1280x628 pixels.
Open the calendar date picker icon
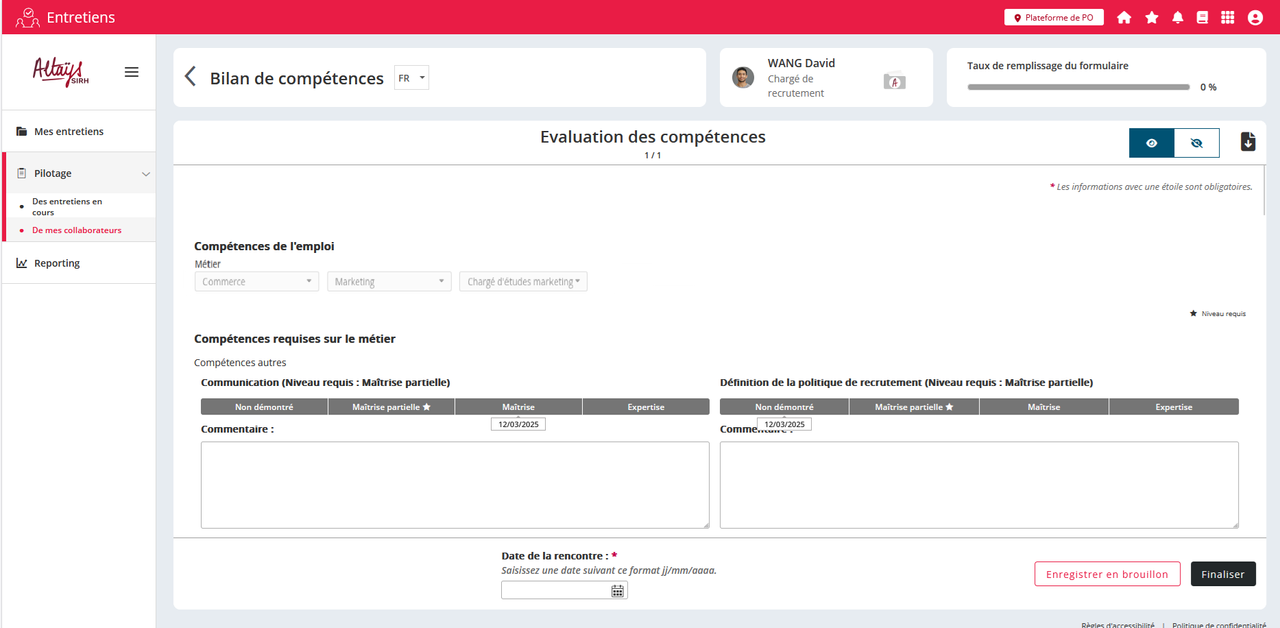[618, 591]
